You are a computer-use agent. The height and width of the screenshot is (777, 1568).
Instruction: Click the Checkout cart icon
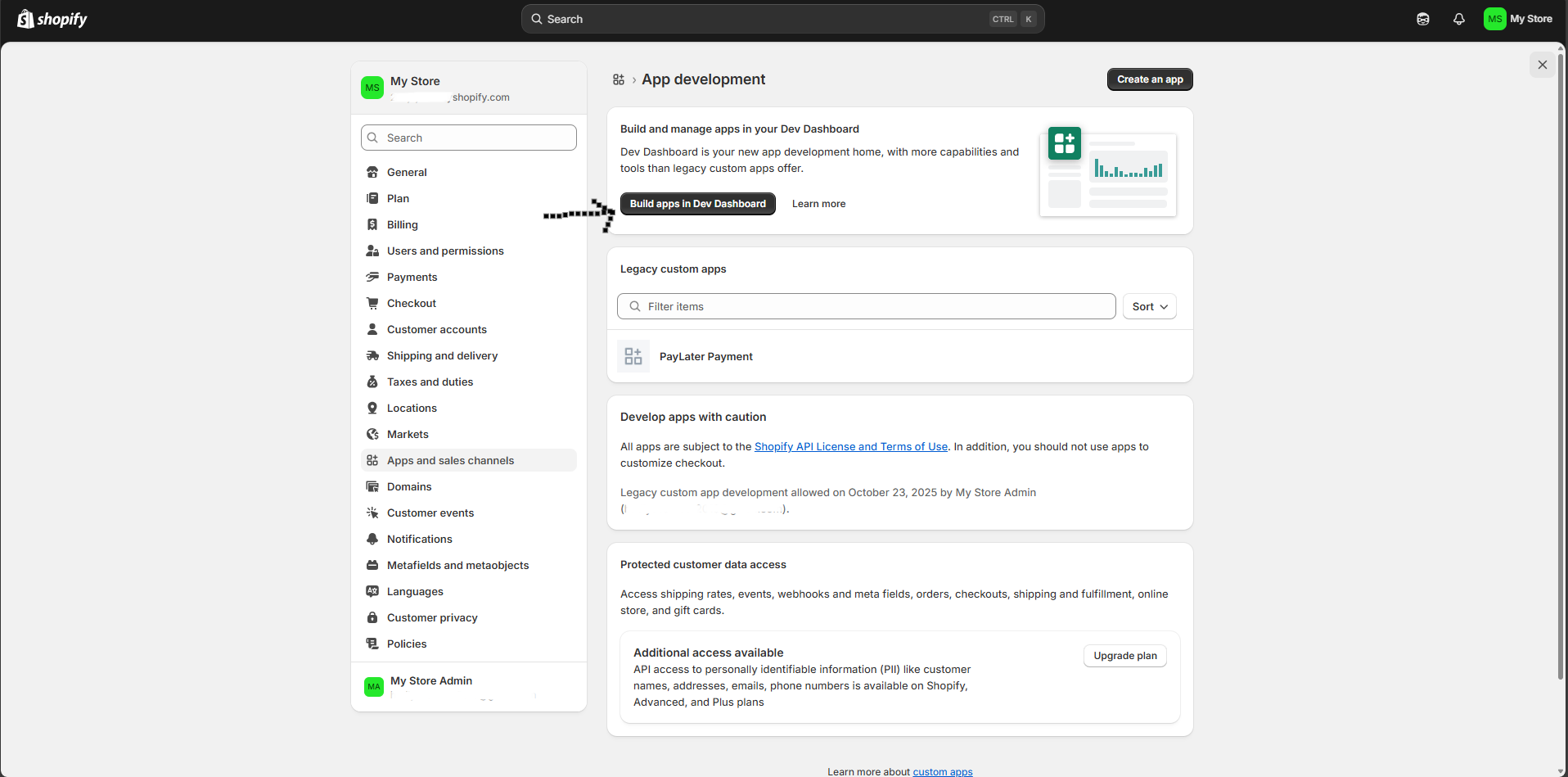pyautogui.click(x=372, y=303)
